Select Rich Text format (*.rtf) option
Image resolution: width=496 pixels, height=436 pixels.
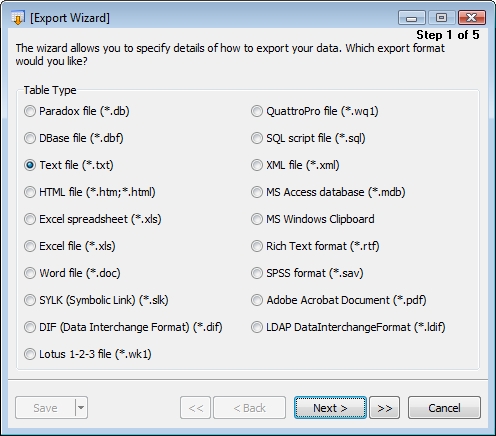click(x=315, y=246)
